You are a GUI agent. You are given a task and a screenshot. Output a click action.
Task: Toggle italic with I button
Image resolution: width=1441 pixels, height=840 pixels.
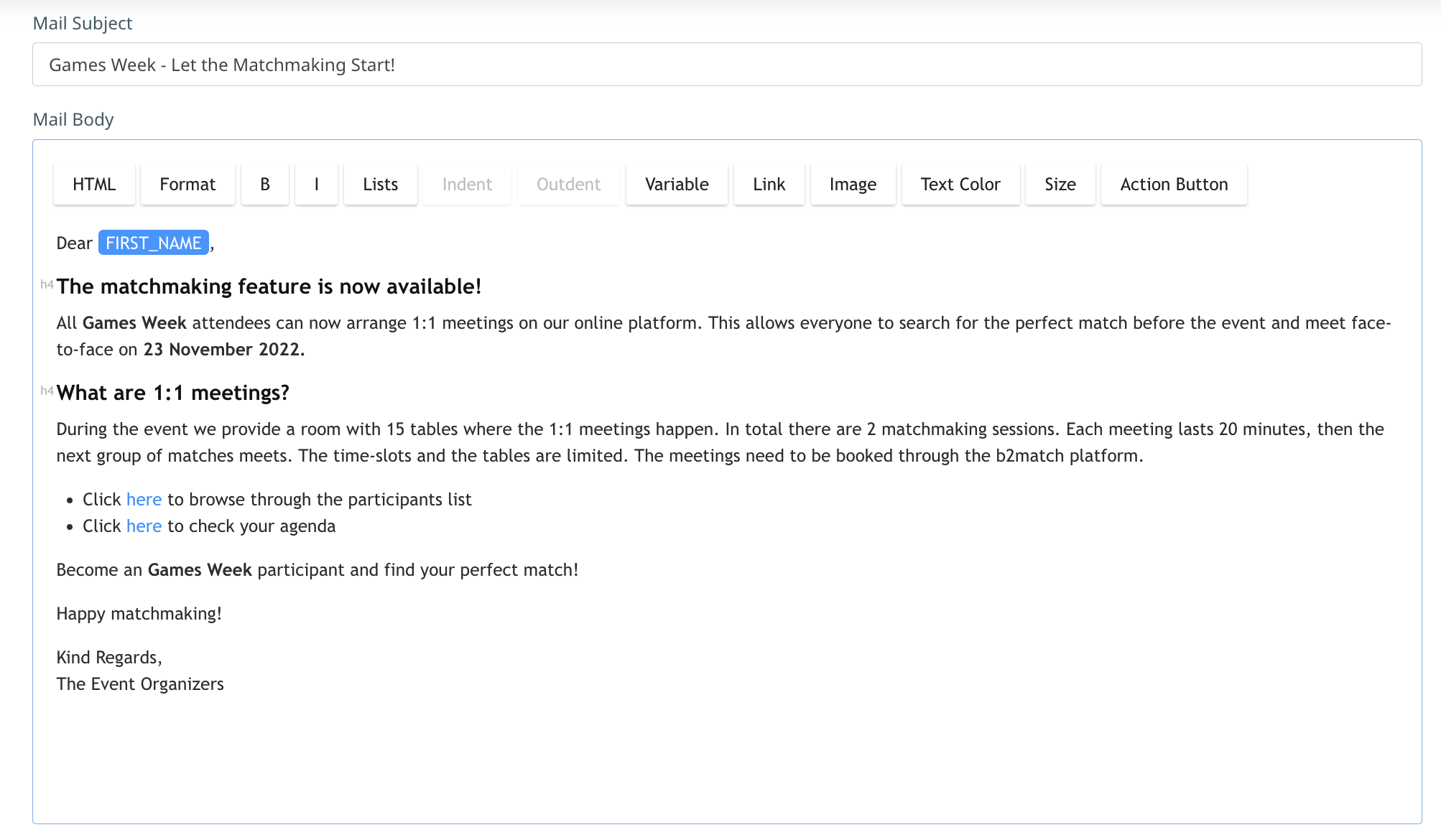316,185
